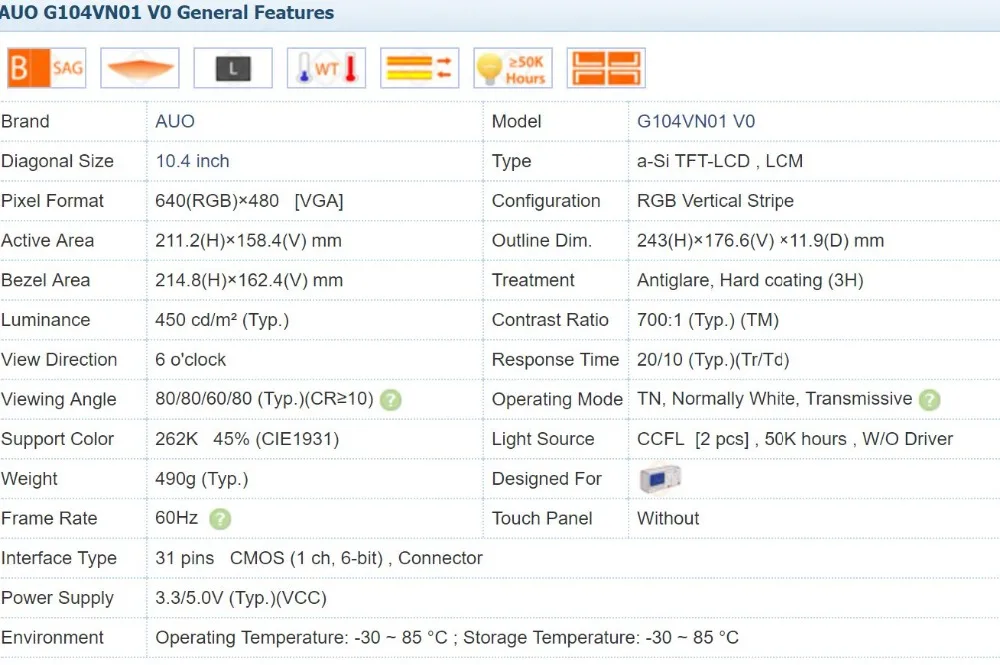
Task: Click the 'Diagonal Size' row label
Action: pyautogui.click(x=57, y=161)
